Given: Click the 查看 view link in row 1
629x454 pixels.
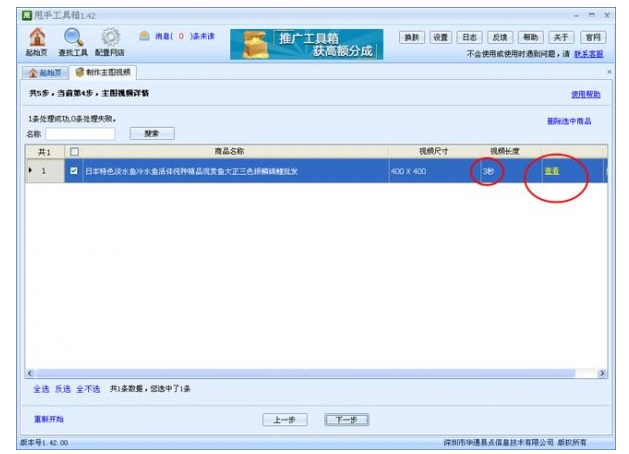Looking at the screenshot, I should (x=552, y=171).
